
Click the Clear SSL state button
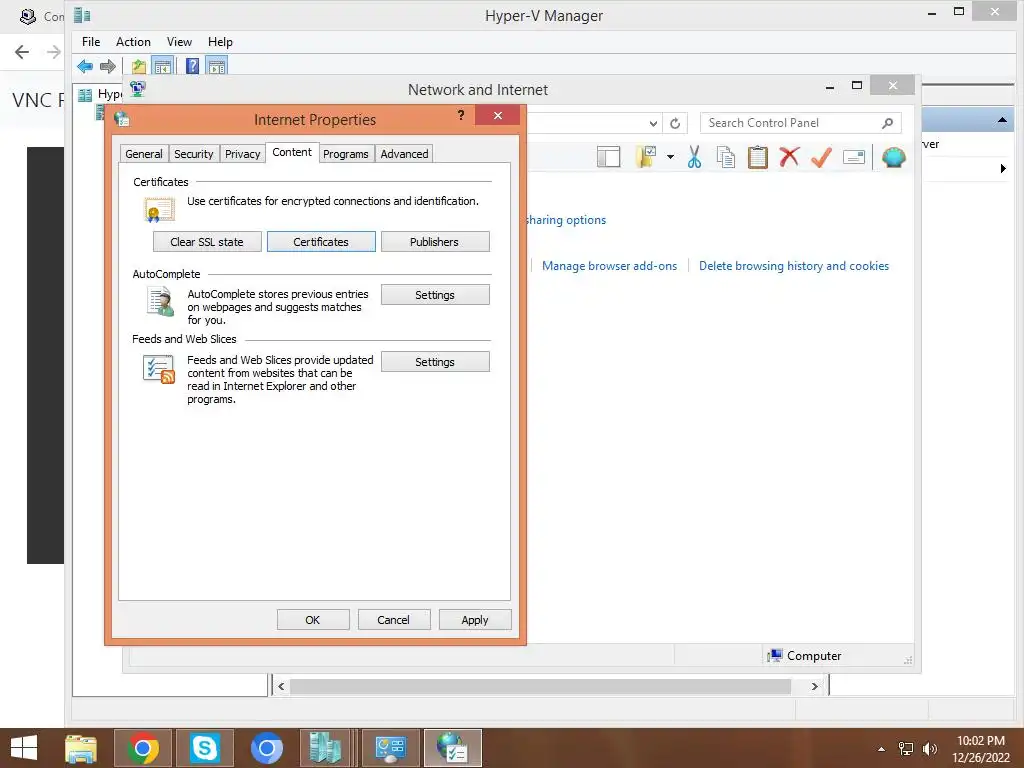(x=207, y=242)
